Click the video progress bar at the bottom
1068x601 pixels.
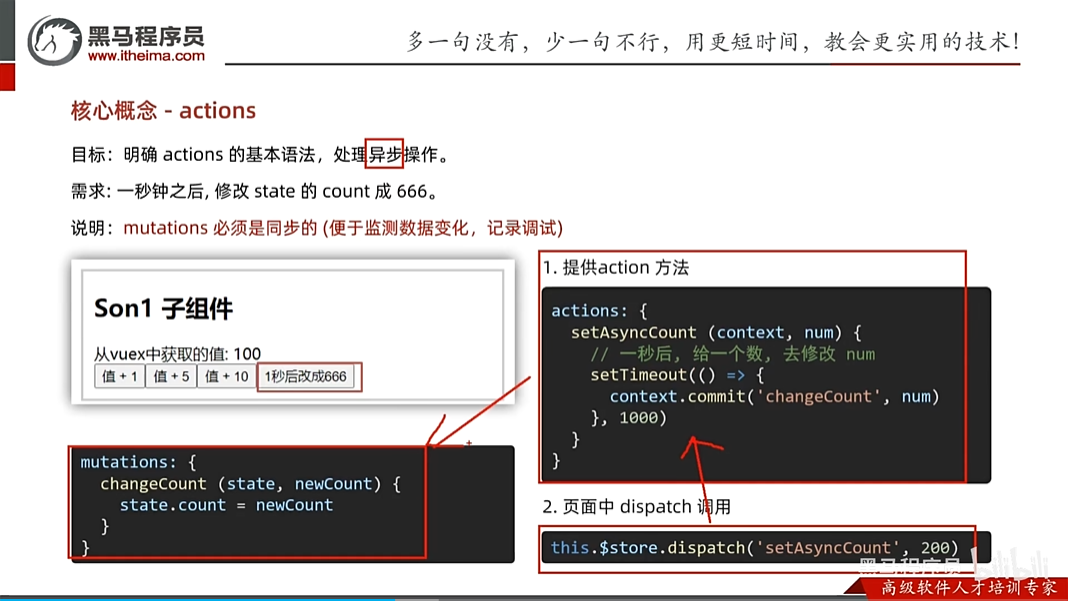[534, 599]
